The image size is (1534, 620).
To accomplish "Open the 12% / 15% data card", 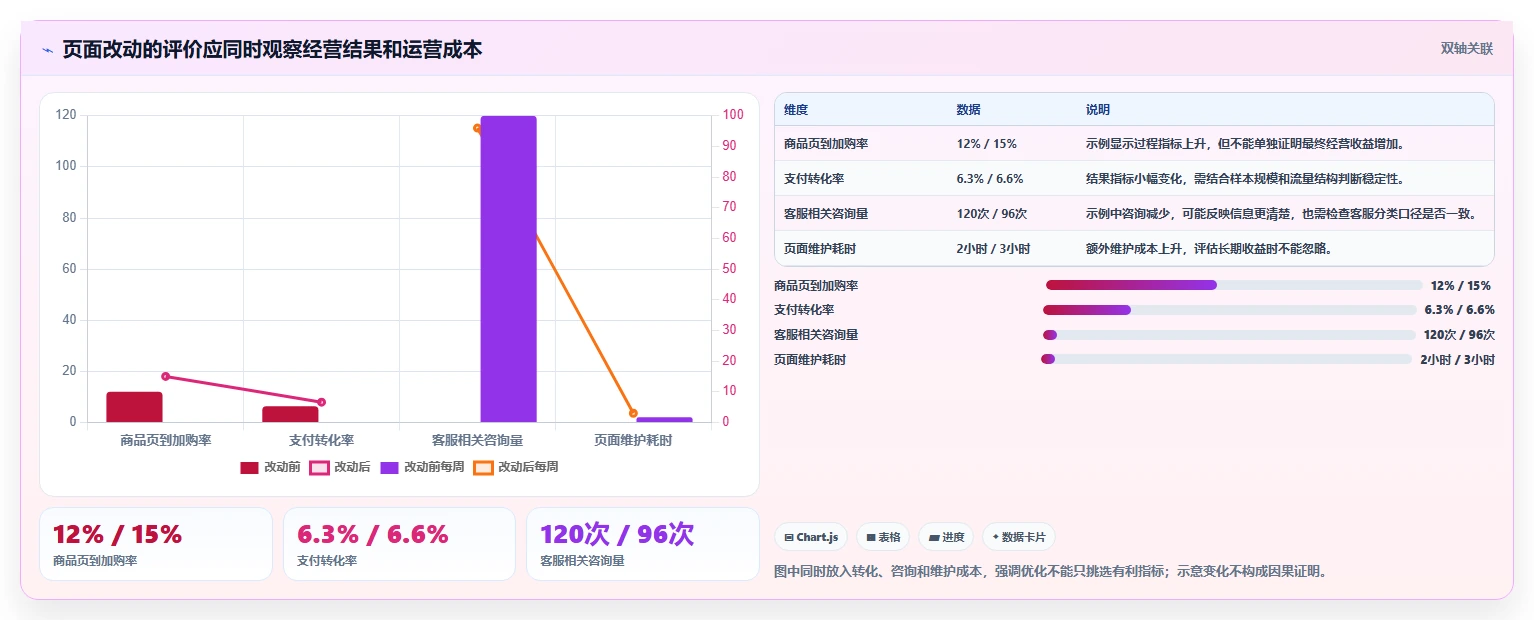I will pyautogui.click(x=156, y=544).
